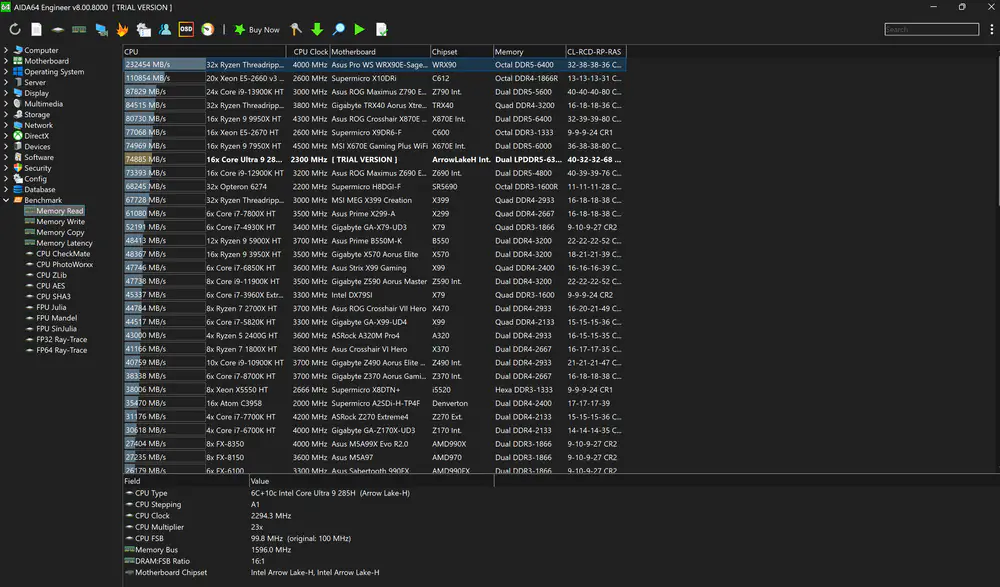The width and height of the screenshot is (1000, 587).
Task: Open FP64 Ray-Trace benchmark
Action: [61, 350]
